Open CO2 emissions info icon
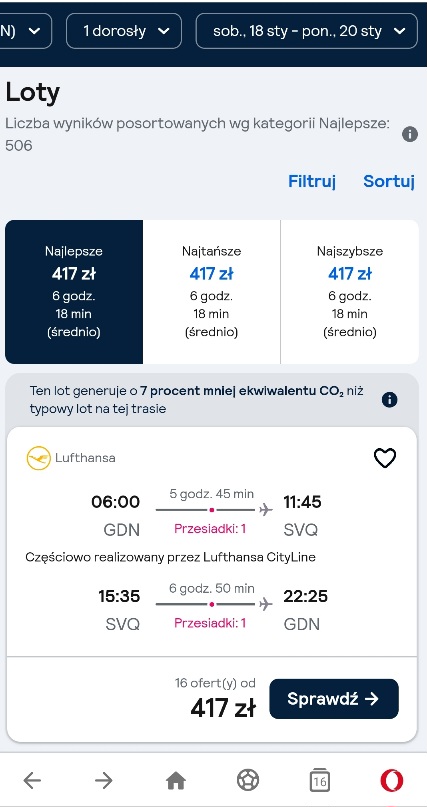The image size is (427, 807). click(389, 400)
